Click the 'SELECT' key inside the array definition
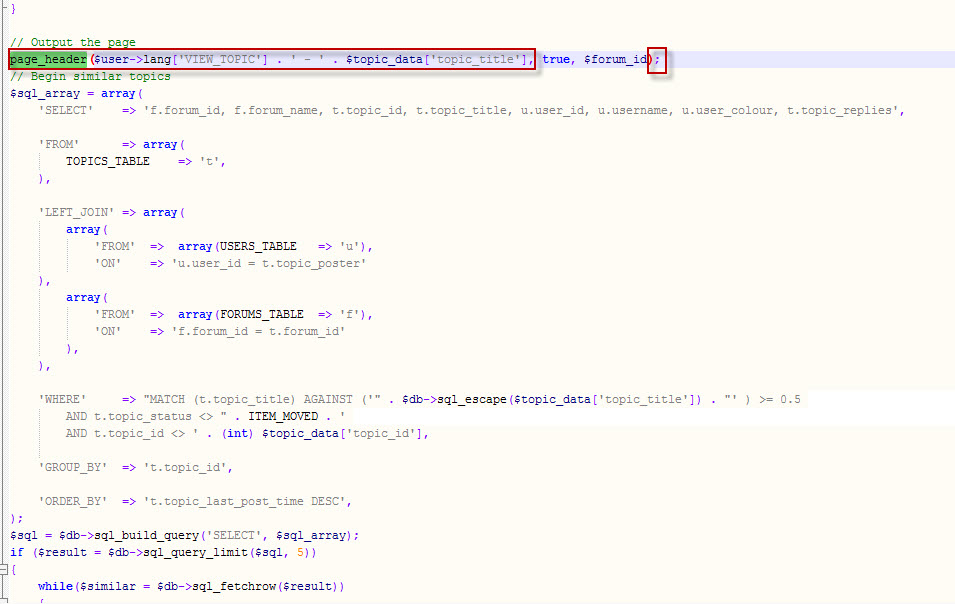This screenshot has width=955, height=604. point(66,110)
